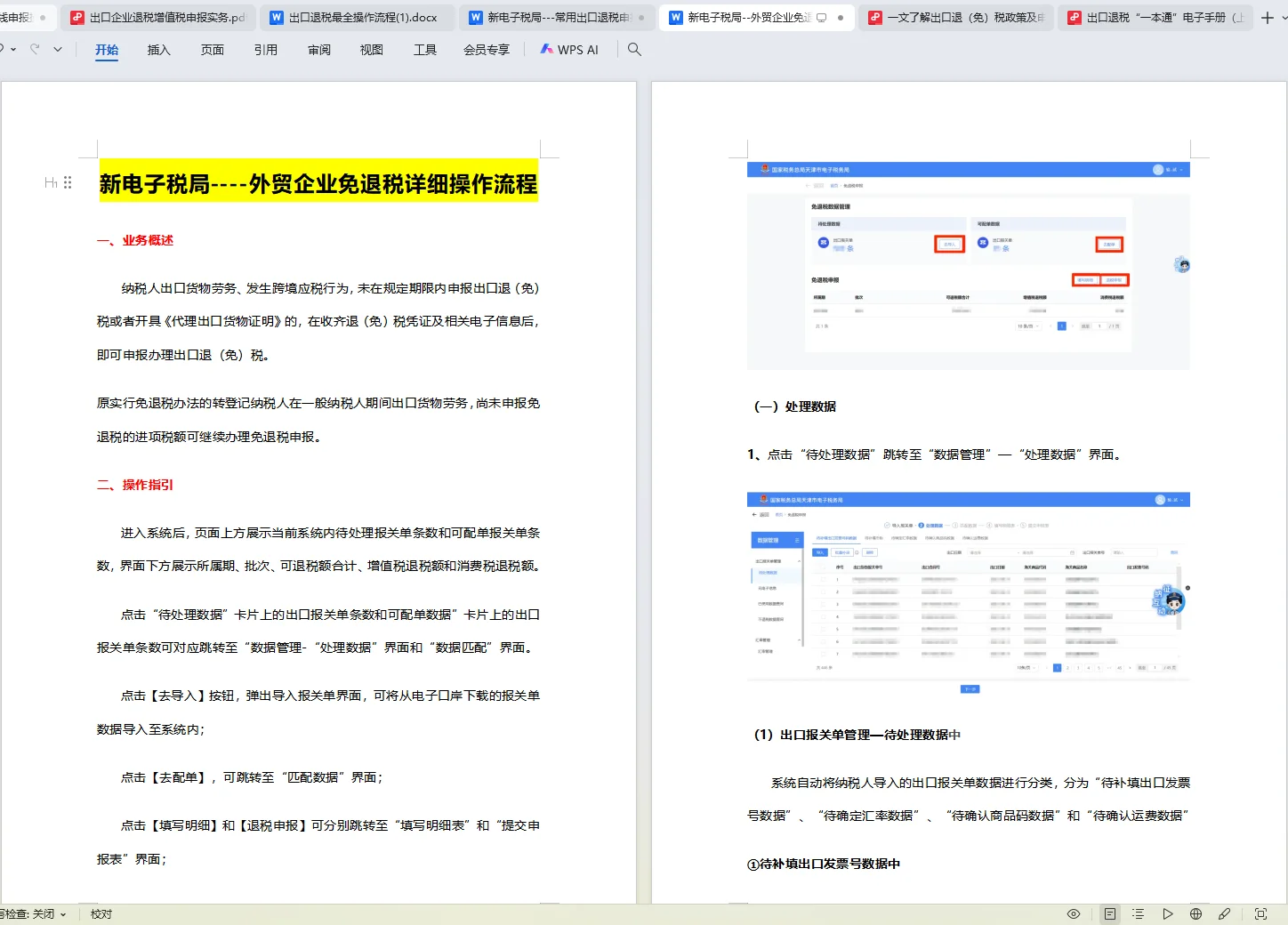The width and height of the screenshot is (1288, 925).
Task: Open a new document with the plus button
Action: click(x=1268, y=17)
